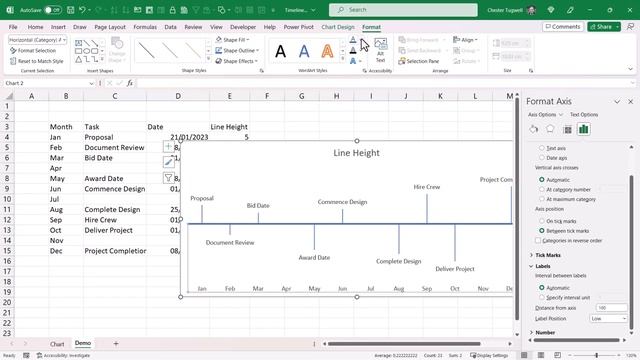This screenshot has height=360, width=640.
Task: Open the Name Box dropdown arrow
Action: pos(91,83)
